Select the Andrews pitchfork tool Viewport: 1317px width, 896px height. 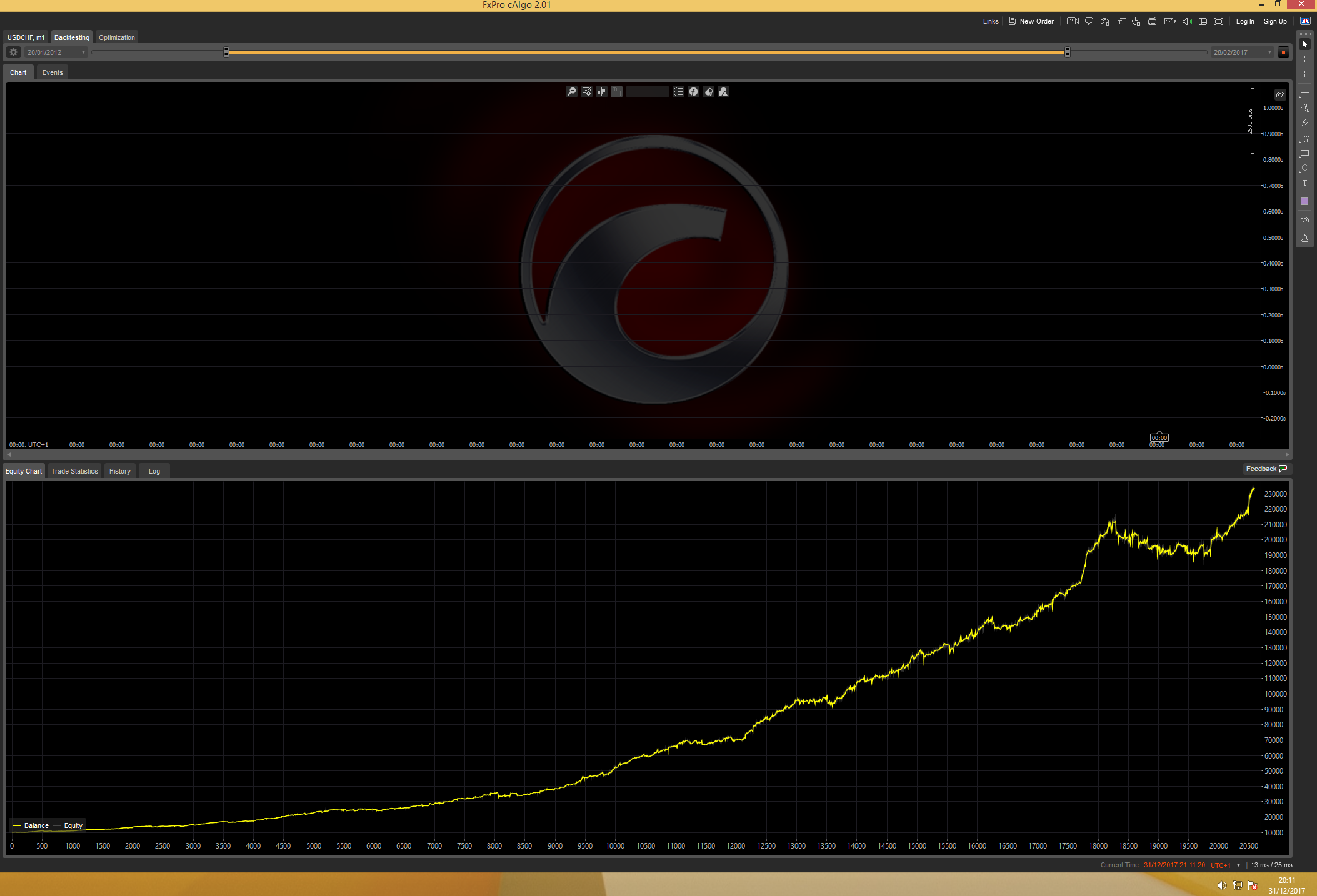1304,123
